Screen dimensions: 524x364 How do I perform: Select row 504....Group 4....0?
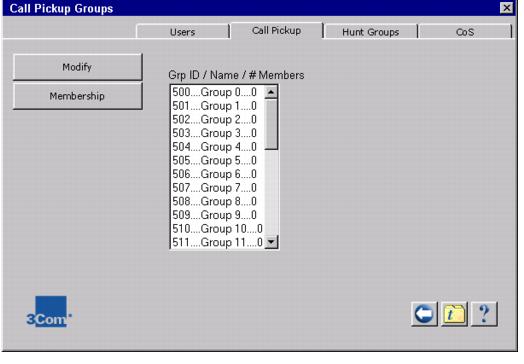pos(217,147)
